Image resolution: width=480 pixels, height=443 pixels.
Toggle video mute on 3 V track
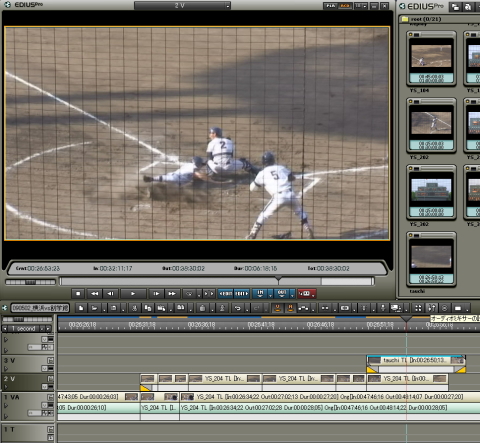click(44, 369)
